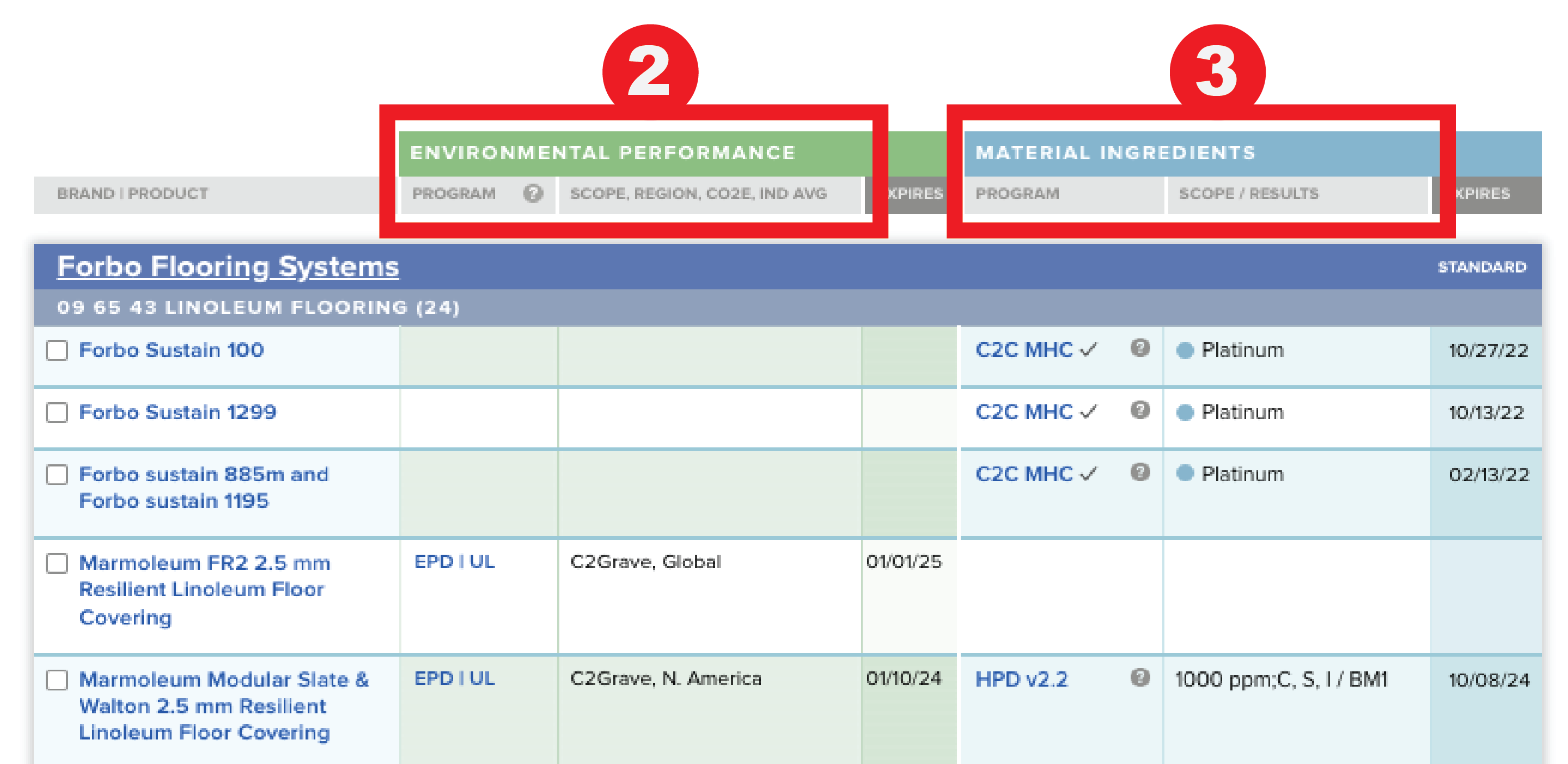Select the Marmoleum FR2 2.5 mm checkbox
This screenshot has height=764, width=1568.
[x=57, y=563]
